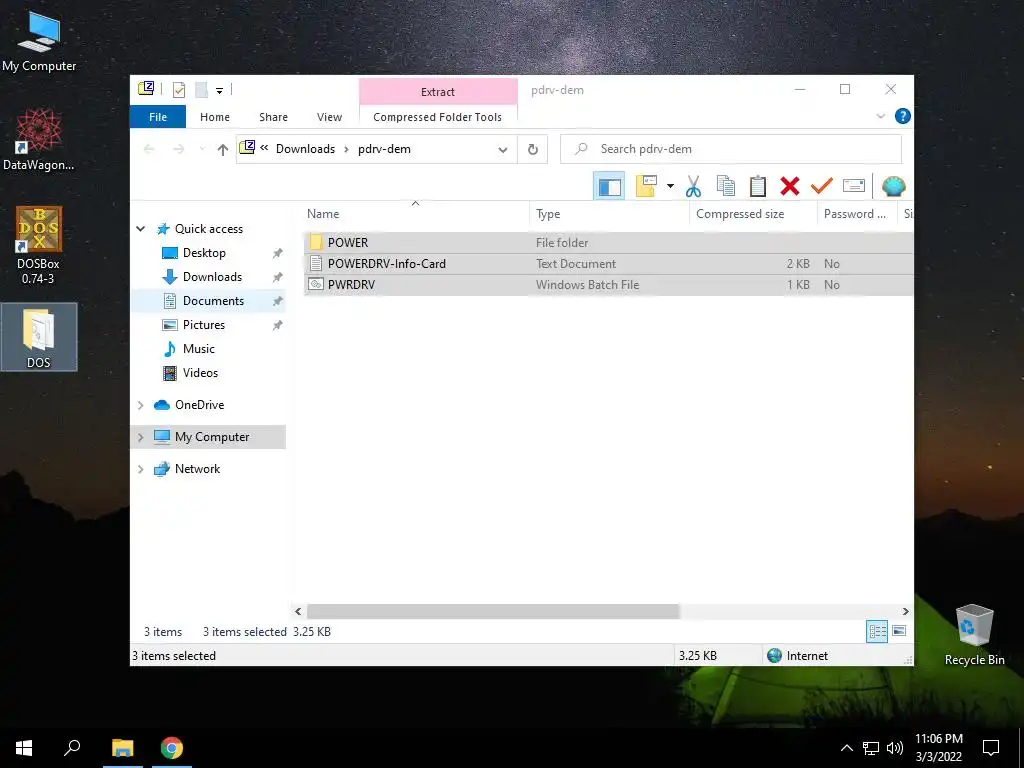
Task: Open DOSBox 0.74-3 desktop shortcut
Action: (x=39, y=246)
